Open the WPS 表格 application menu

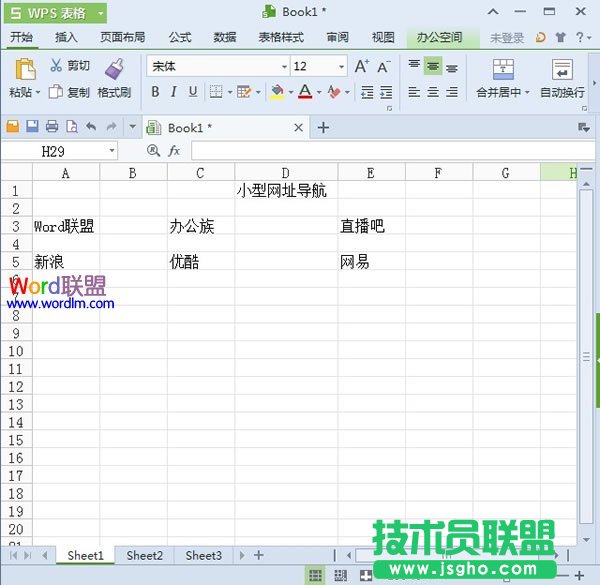[55, 13]
